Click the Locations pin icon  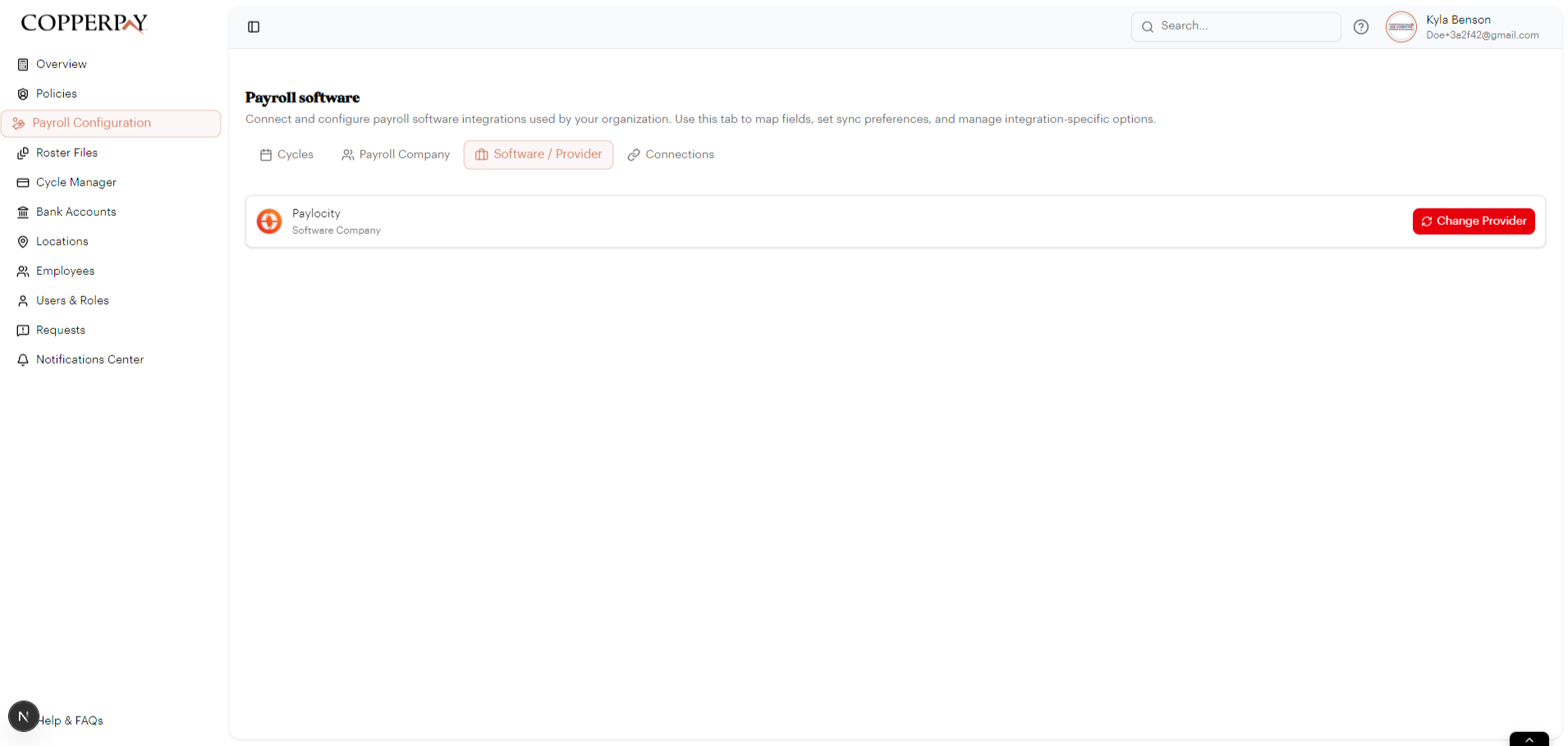(x=23, y=241)
